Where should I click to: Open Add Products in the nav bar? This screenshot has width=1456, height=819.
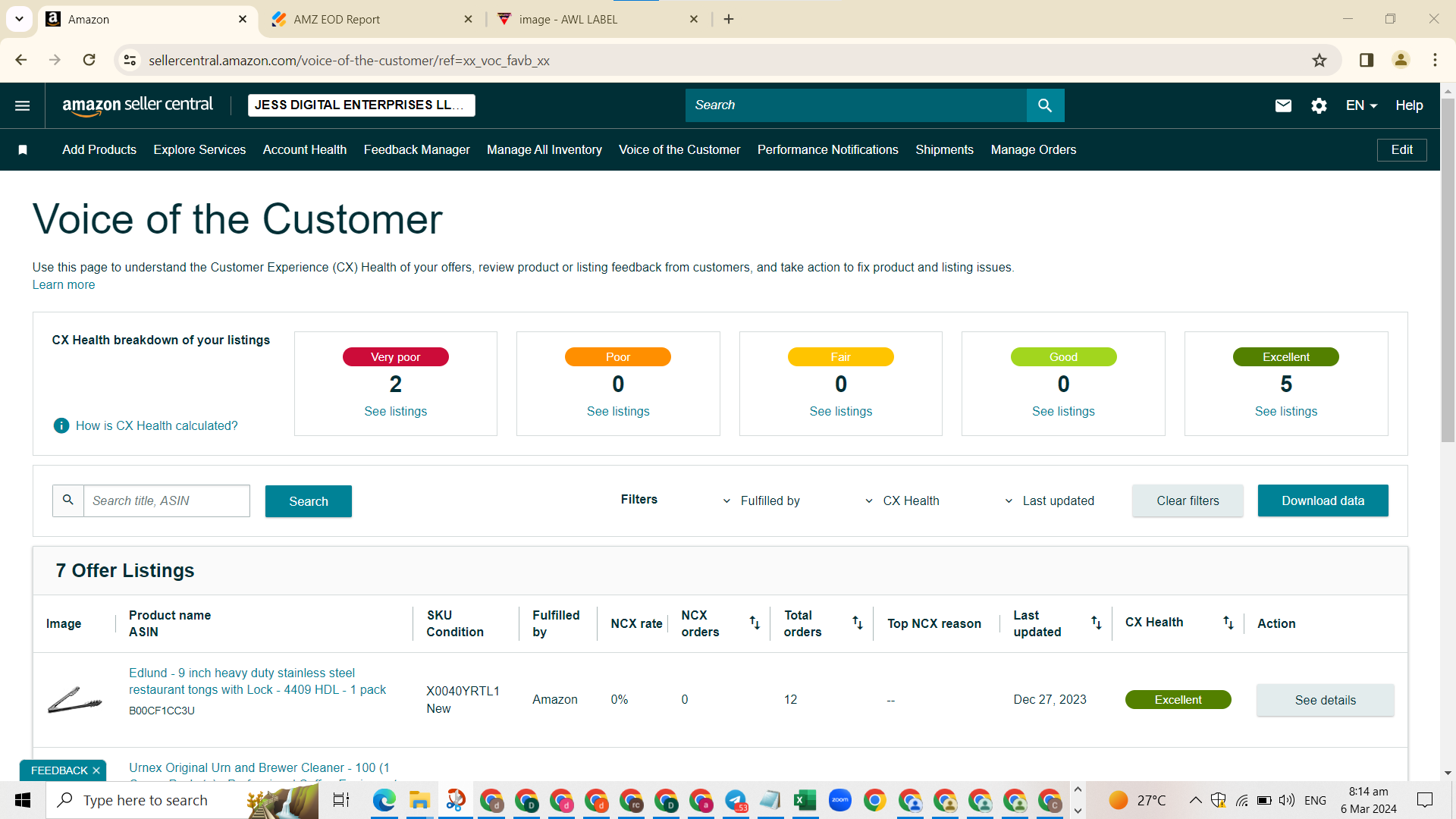point(99,150)
